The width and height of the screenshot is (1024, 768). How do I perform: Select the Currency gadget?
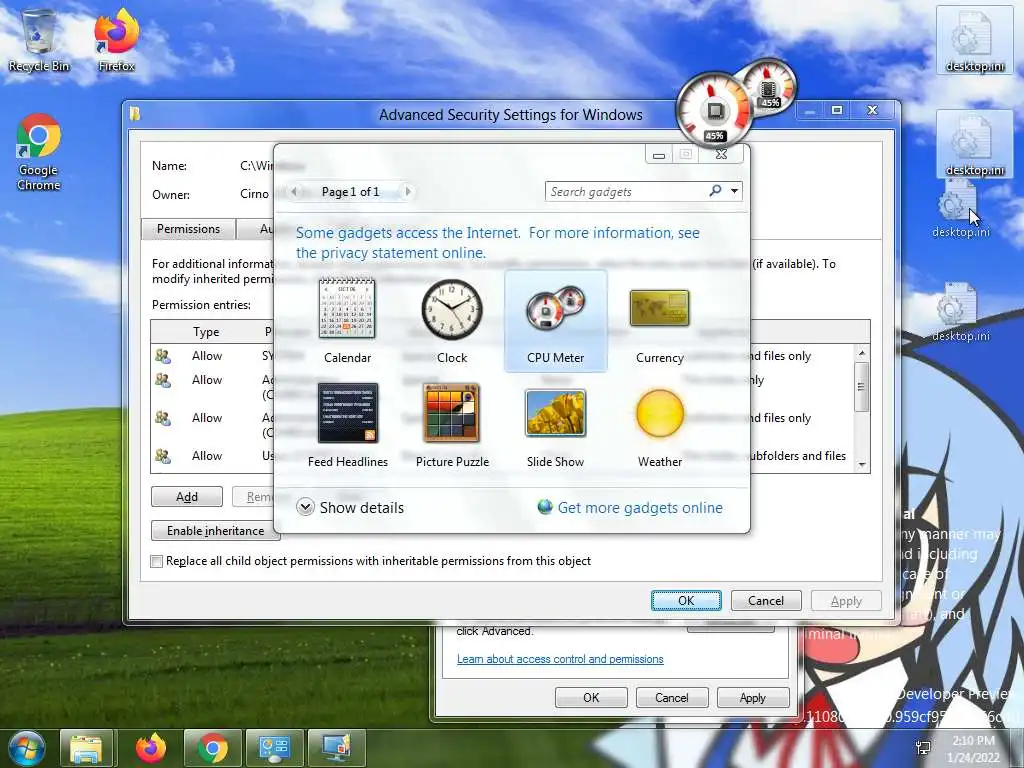point(660,321)
